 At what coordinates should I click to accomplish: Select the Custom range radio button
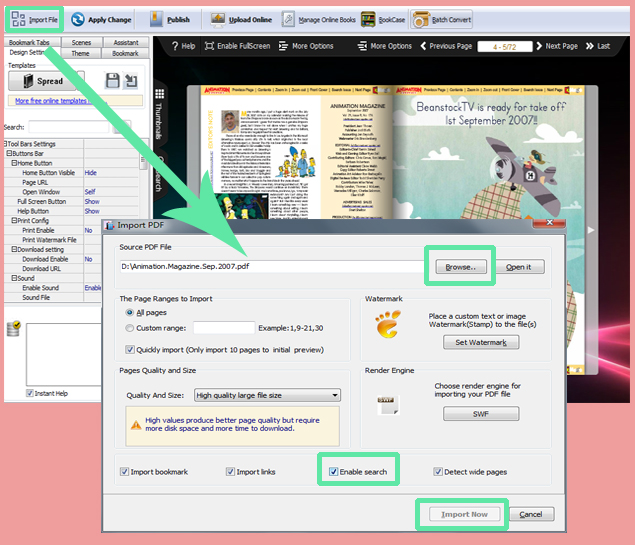coord(130,328)
